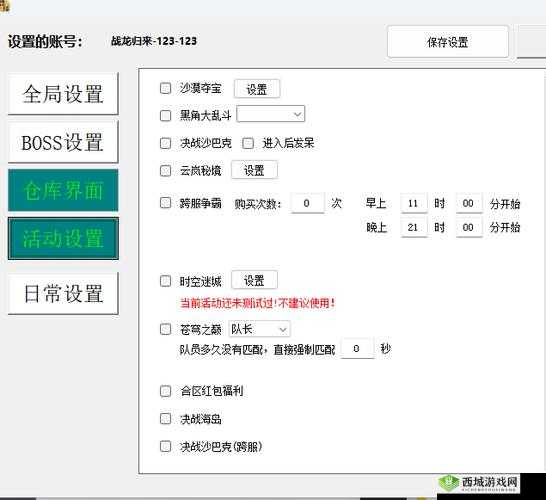Enable the 沙漠夺宝 checkbox

tap(165, 88)
